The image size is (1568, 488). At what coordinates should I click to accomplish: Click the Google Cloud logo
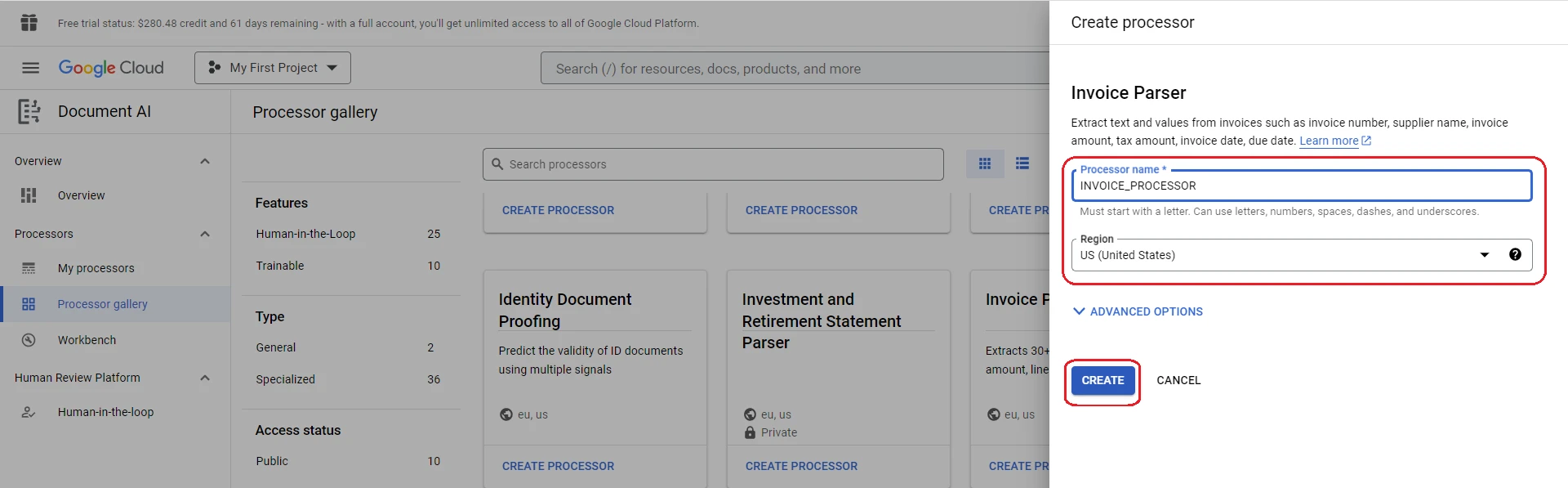[x=111, y=68]
